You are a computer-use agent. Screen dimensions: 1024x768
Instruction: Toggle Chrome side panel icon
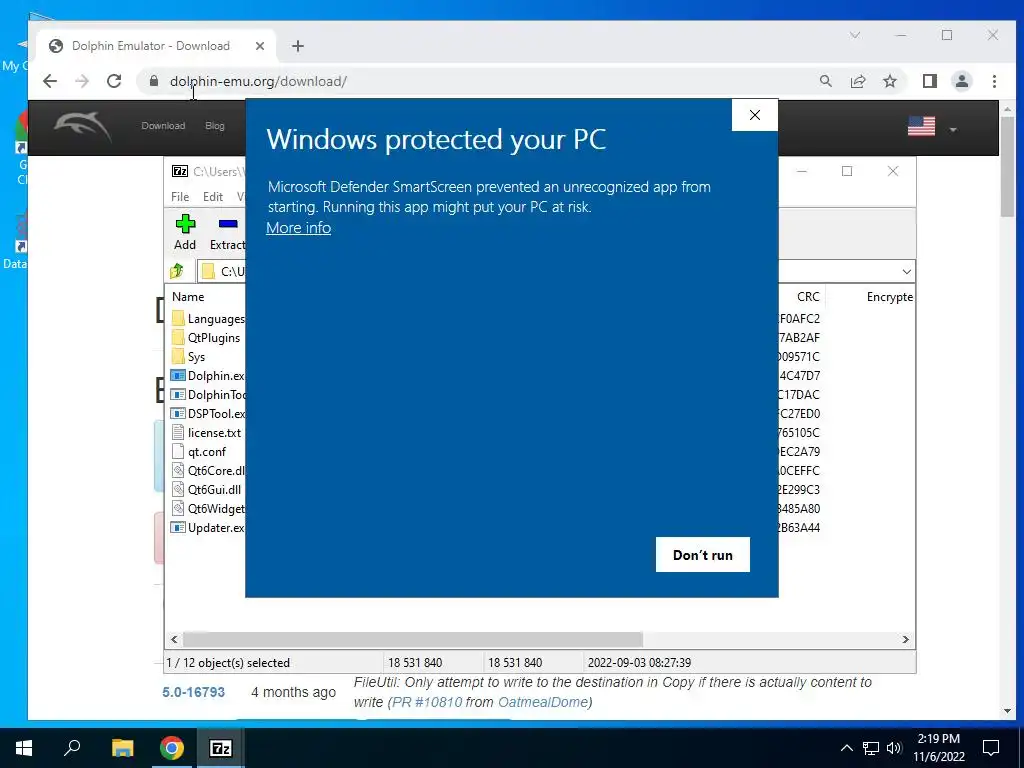click(930, 81)
